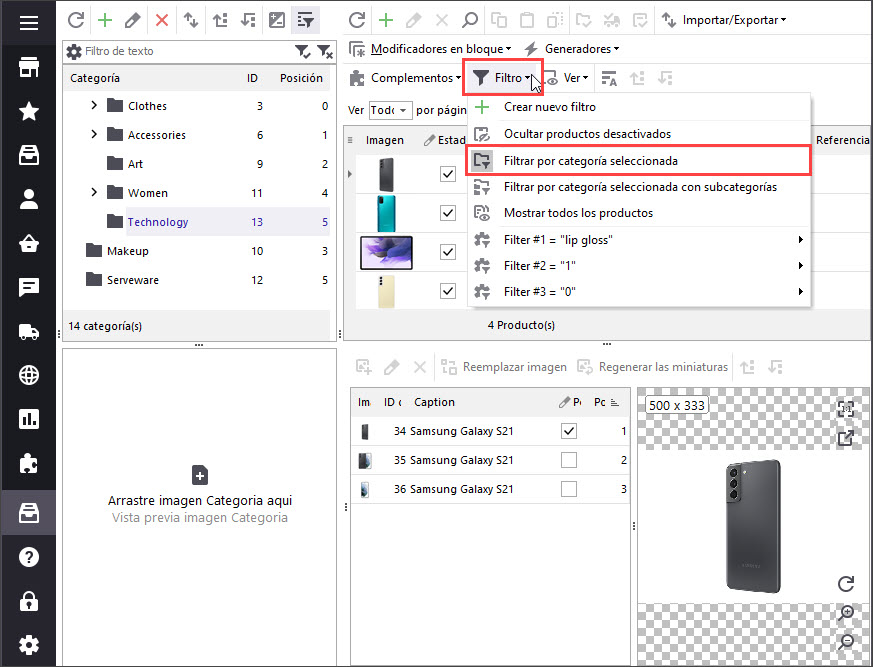Select image row 35 Samsung Galaxy S21

pyautogui.click(x=490, y=460)
